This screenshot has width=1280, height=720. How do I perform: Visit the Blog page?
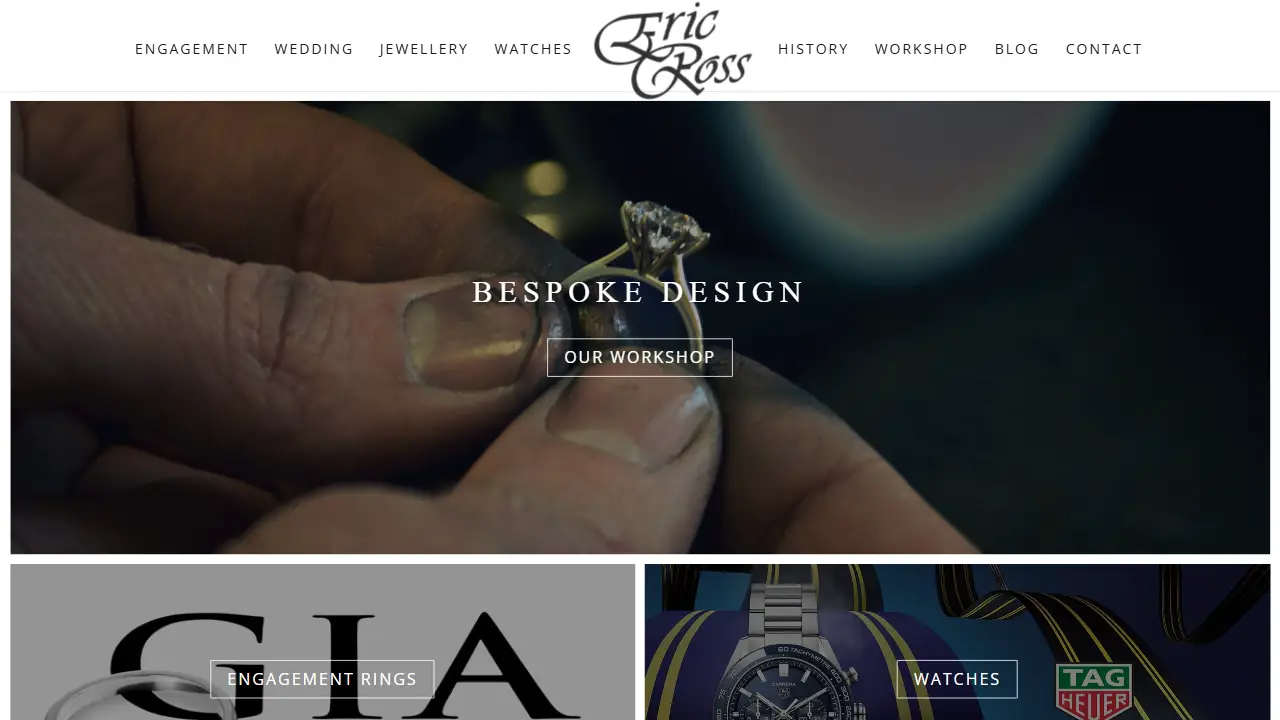[1017, 49]
